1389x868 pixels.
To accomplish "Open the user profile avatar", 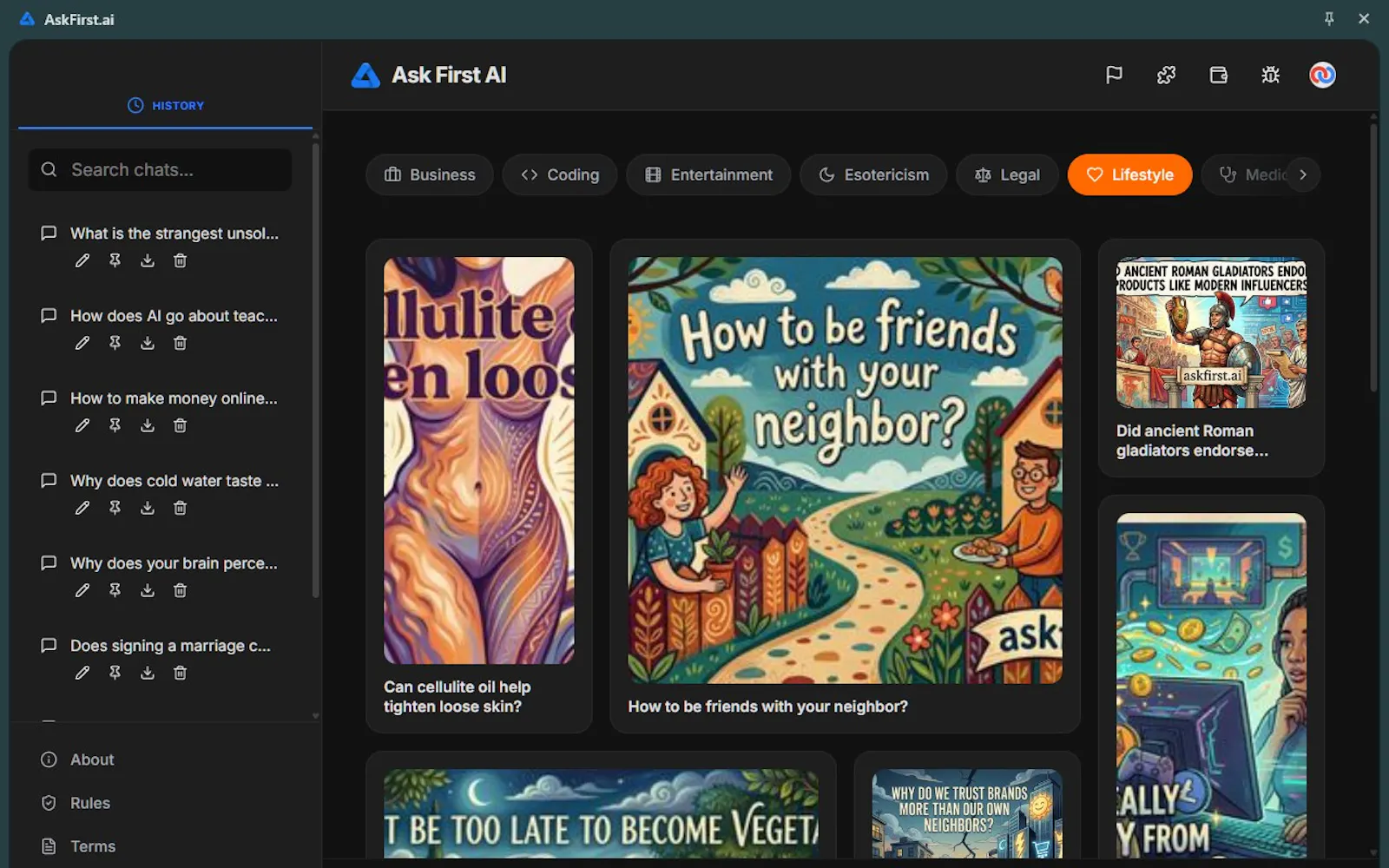I will click(x=1322, y=76).
